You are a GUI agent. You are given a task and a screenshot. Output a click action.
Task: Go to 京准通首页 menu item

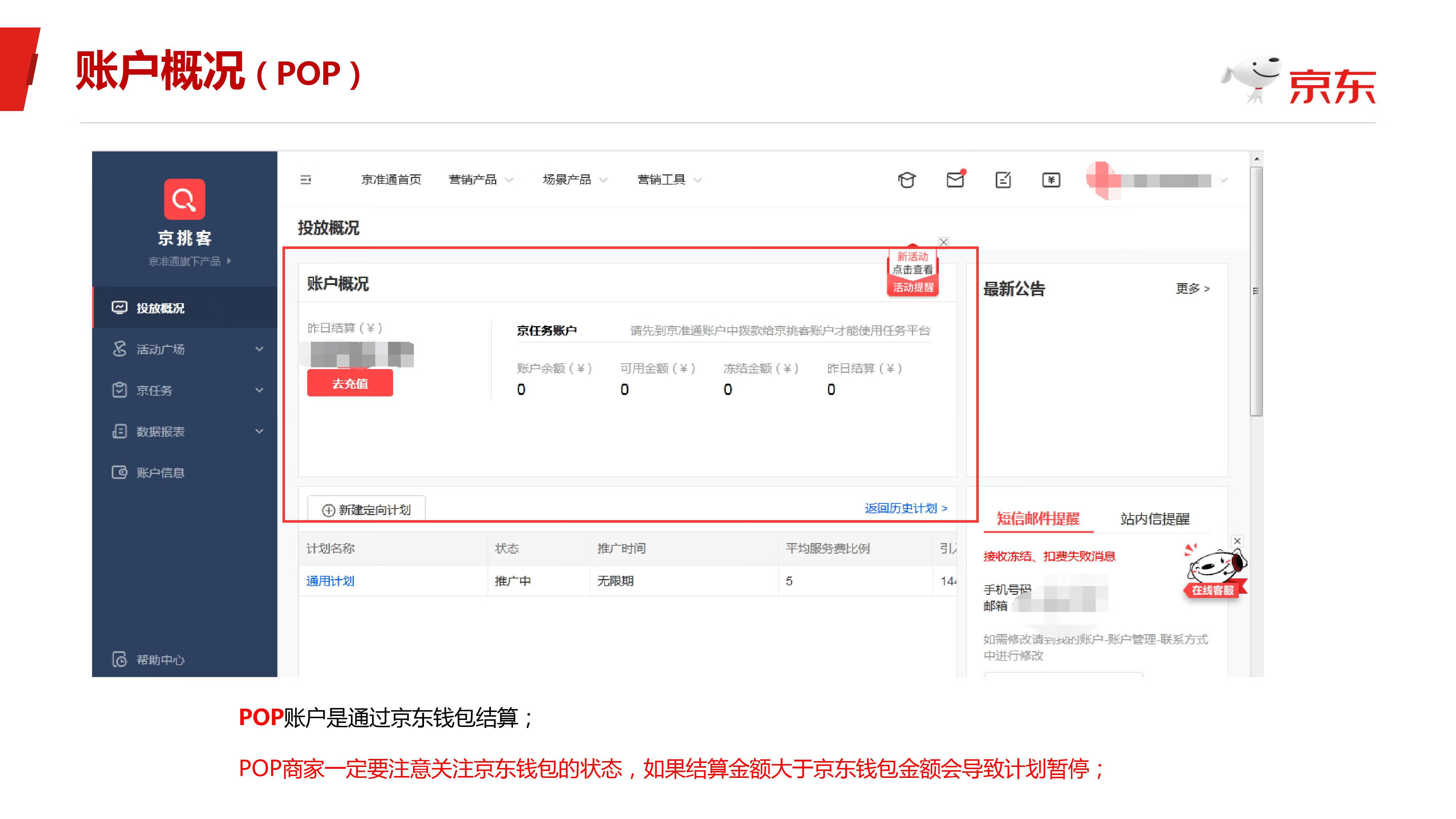click(391, 180)
